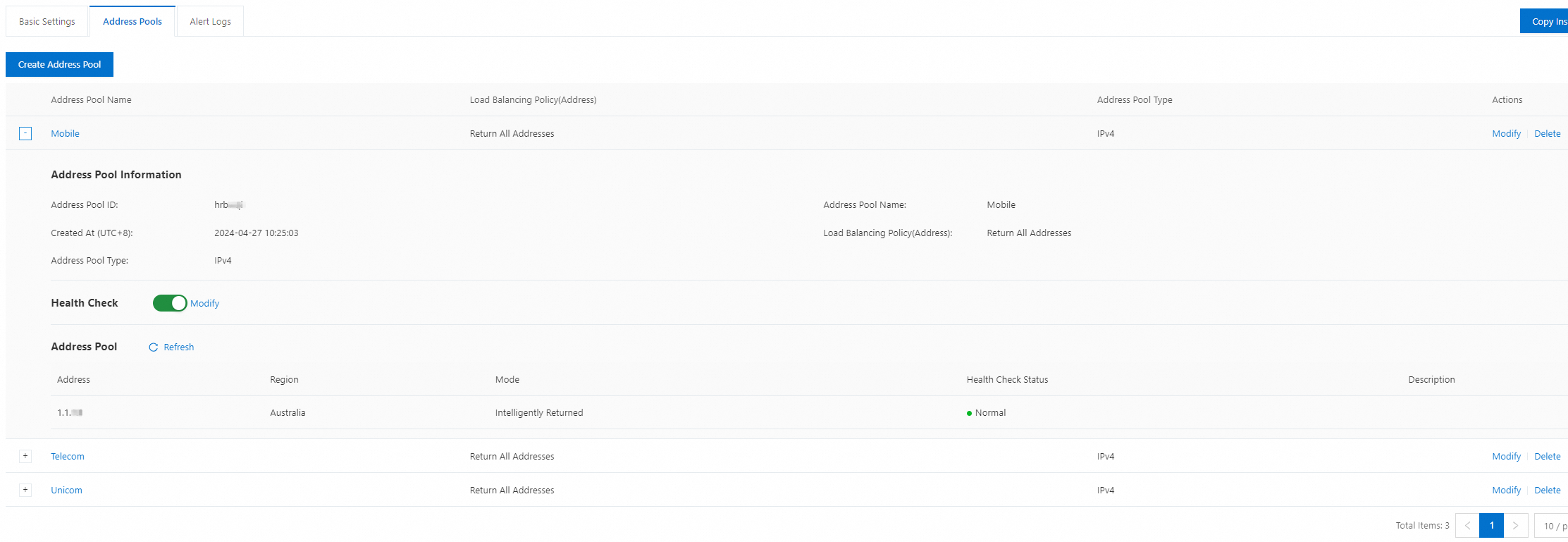Go to the previous page arrow
Screen dimensions: 1568x542
point(1467,526)
